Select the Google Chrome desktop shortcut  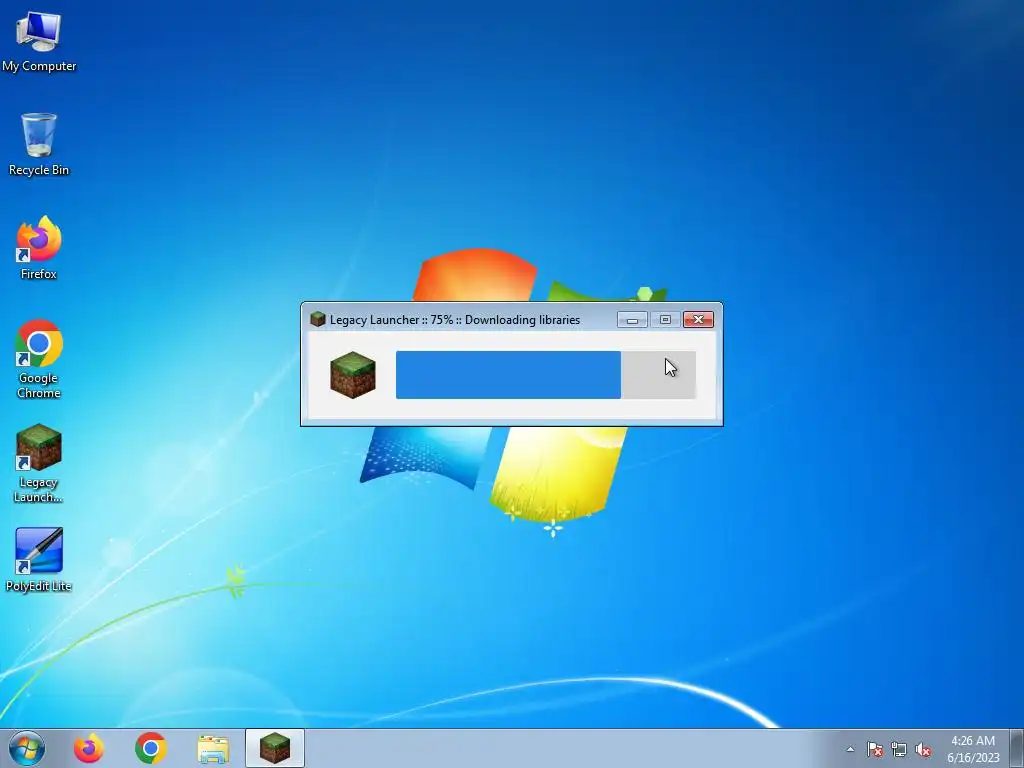click(39, 359)
